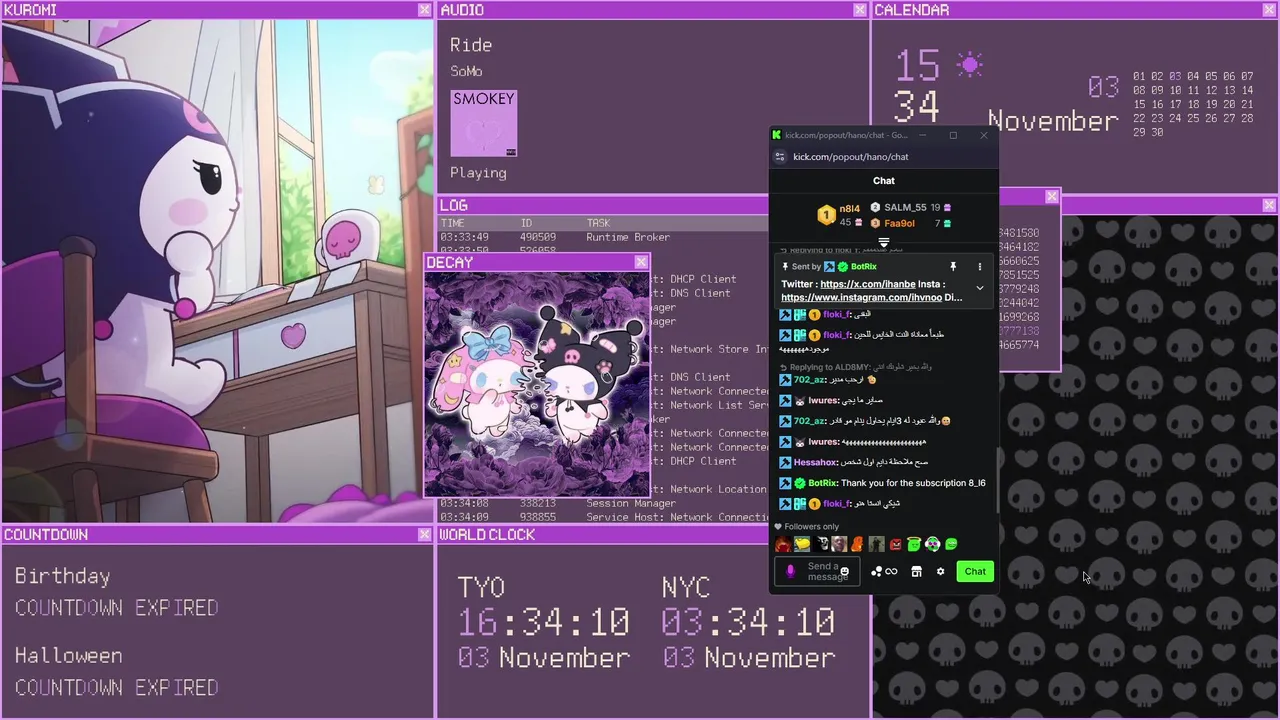The width and height of the screenshot is (1280, 720).
Task: Click the purple microphone icon in message box
Action: coord(790,571)
